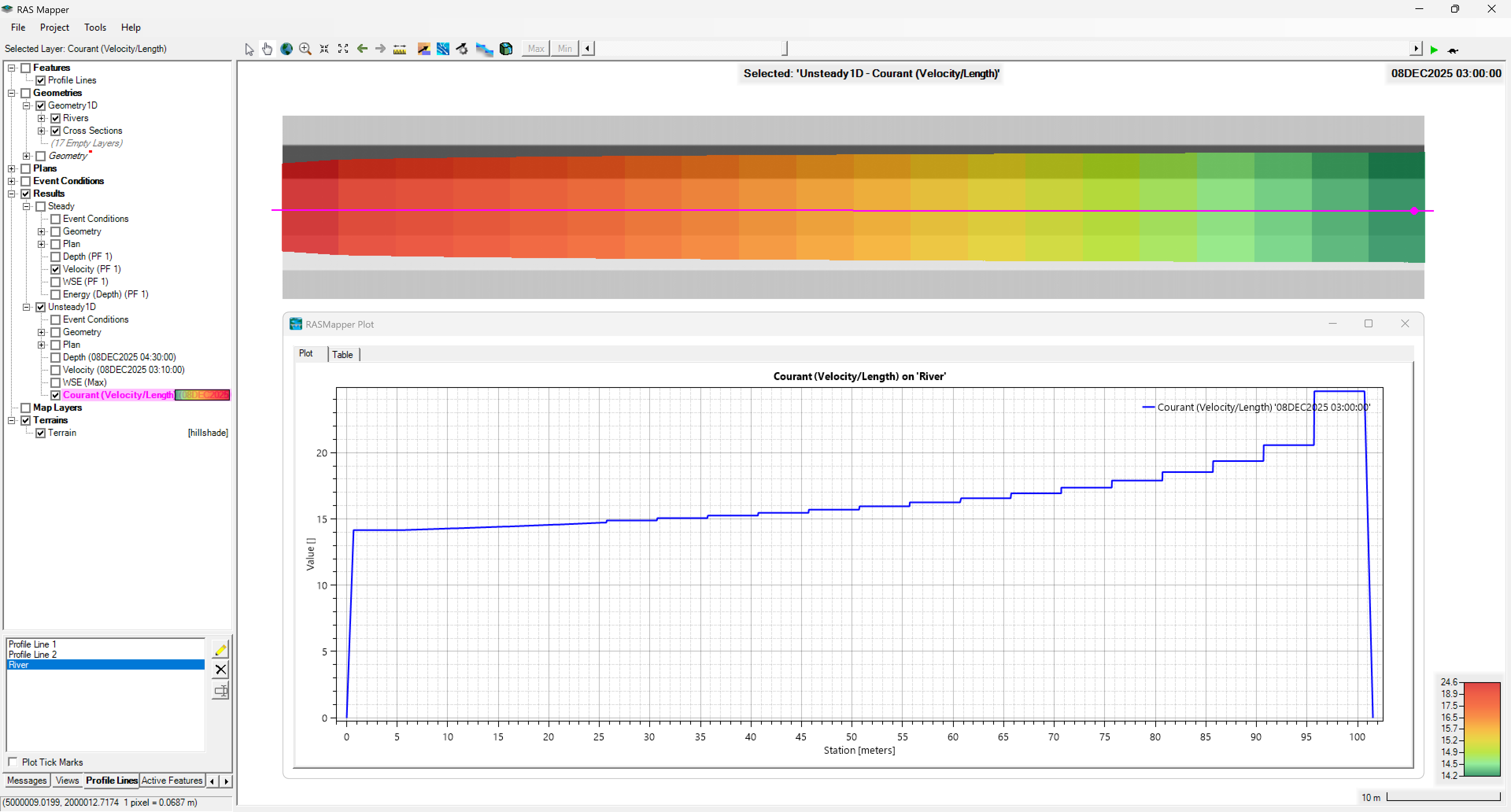The height and width of the screenshot is (812, 1511).
Task: Click the magenta profile line endpoint marker
Action: (1414, 210)
